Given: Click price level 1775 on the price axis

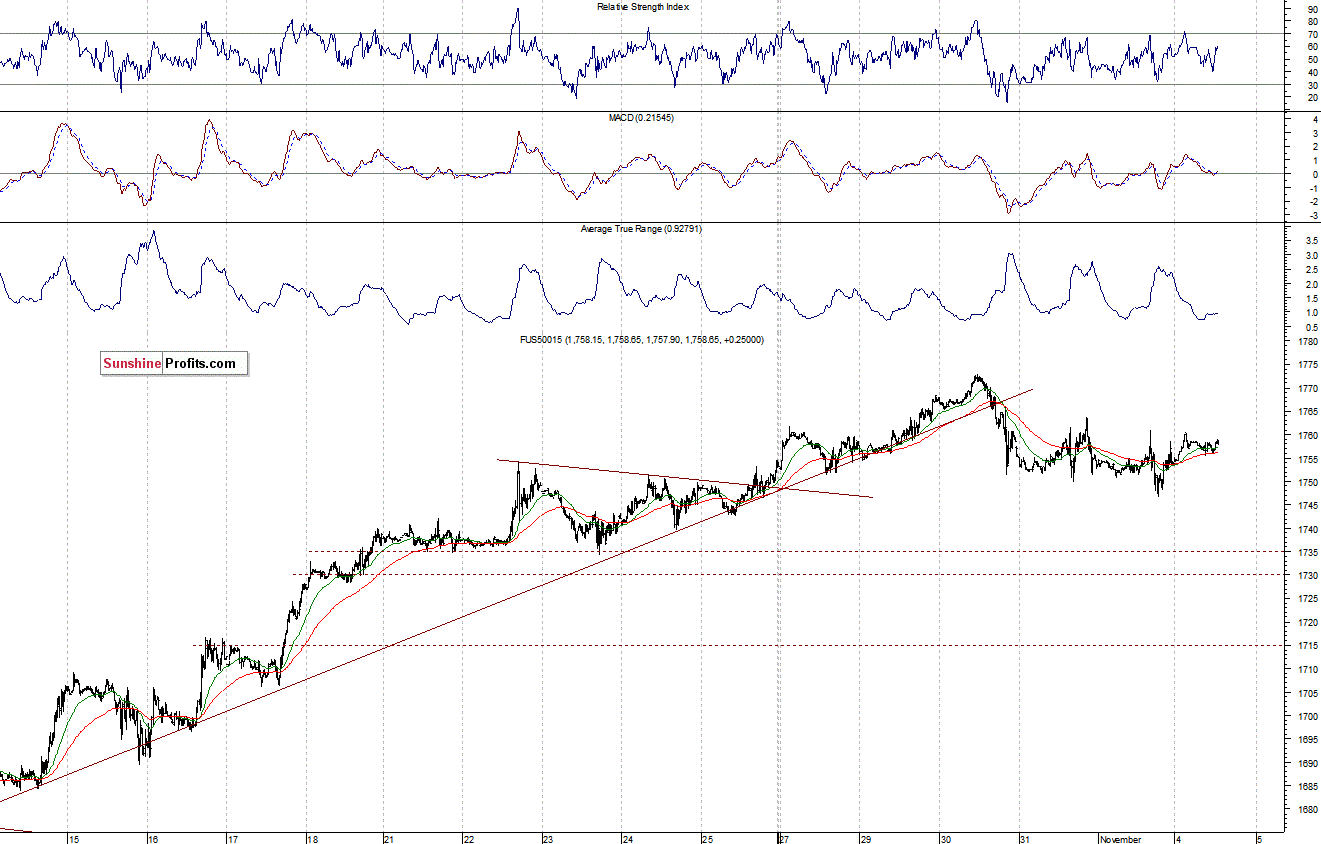Looking at the screenshot, I should [x=1307, y=365].
